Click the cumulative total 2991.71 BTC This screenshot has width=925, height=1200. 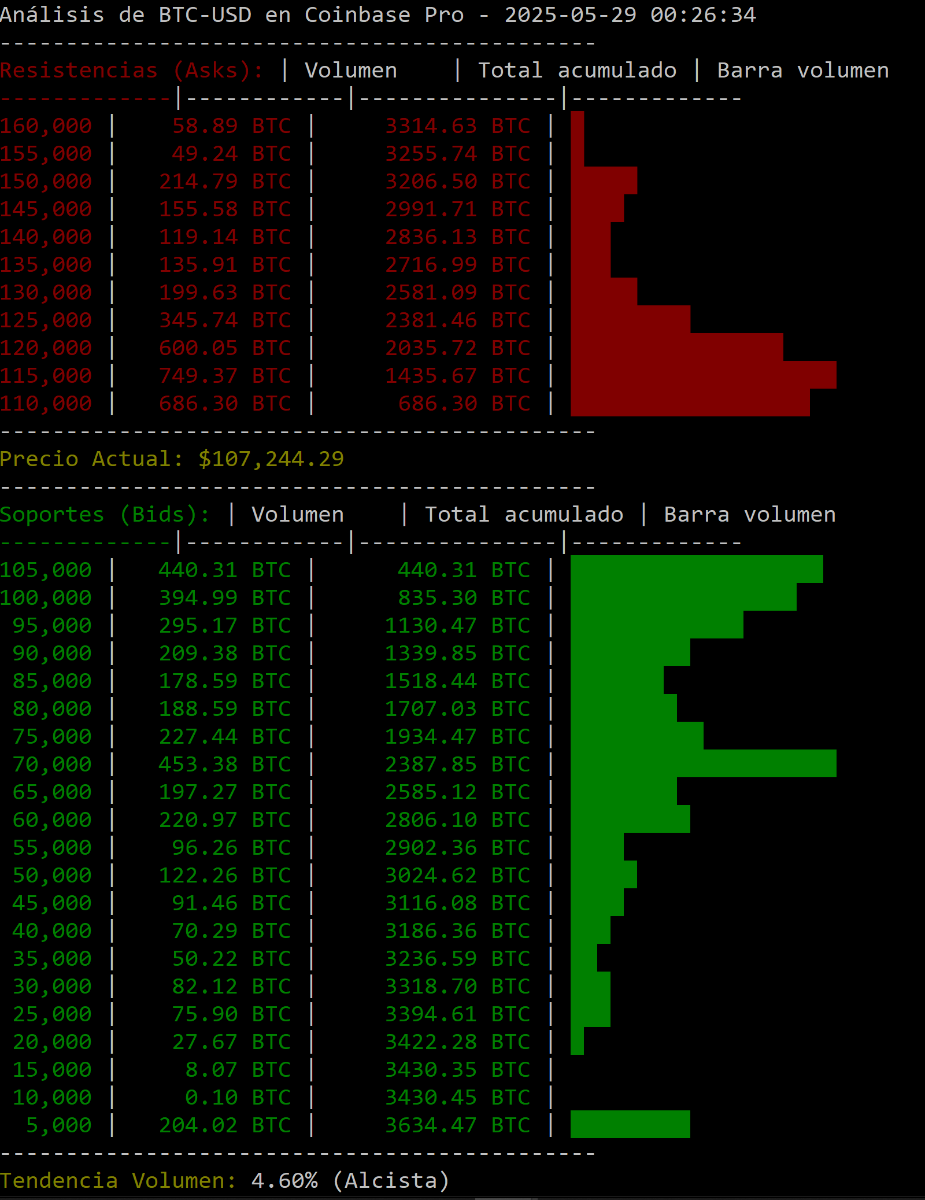click(458, 209)
